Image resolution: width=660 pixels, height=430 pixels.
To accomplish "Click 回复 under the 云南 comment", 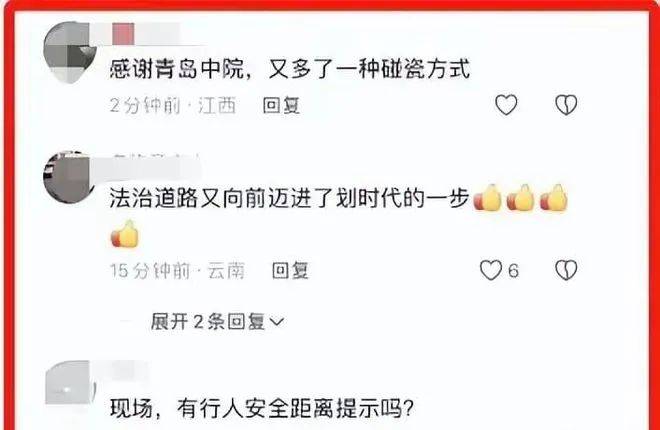I will point(290,271).
